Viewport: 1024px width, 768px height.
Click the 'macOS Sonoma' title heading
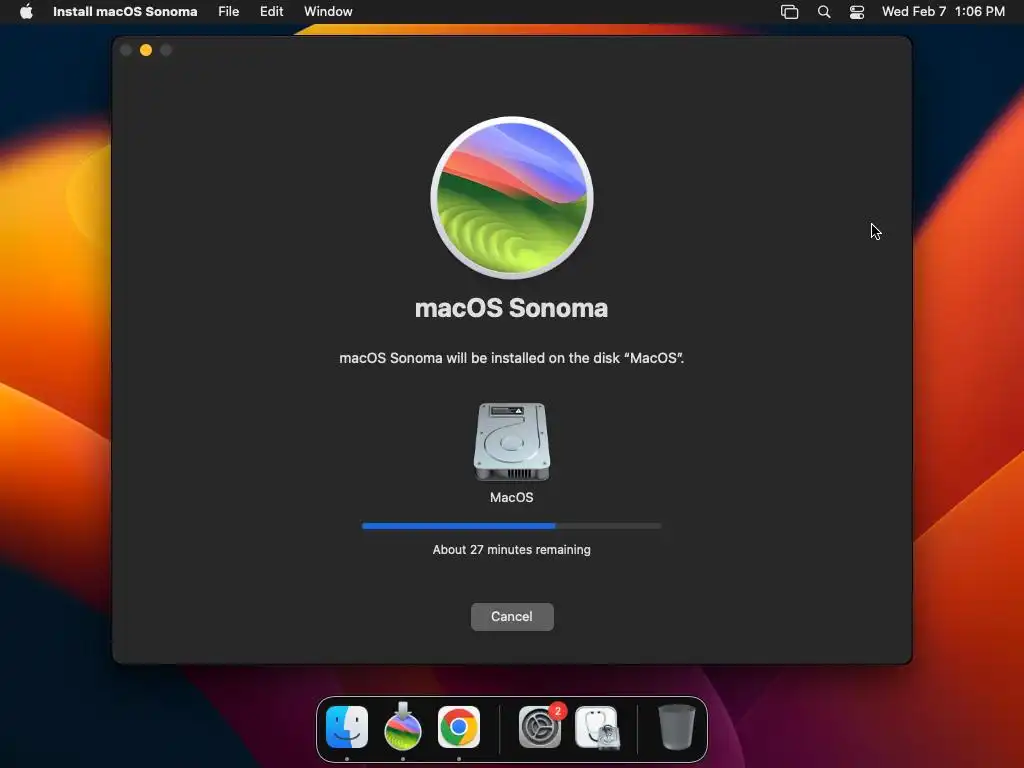click(511, 308)
